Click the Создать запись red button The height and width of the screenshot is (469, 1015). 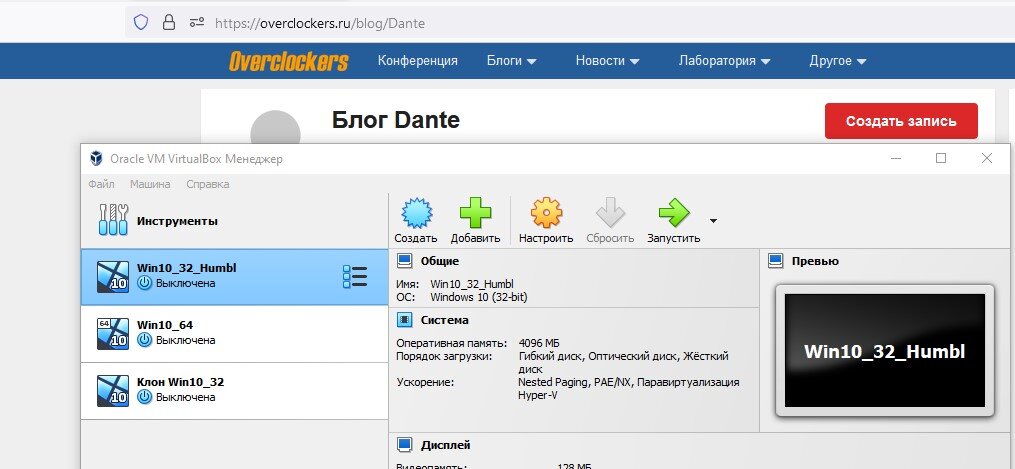(901, 121)
